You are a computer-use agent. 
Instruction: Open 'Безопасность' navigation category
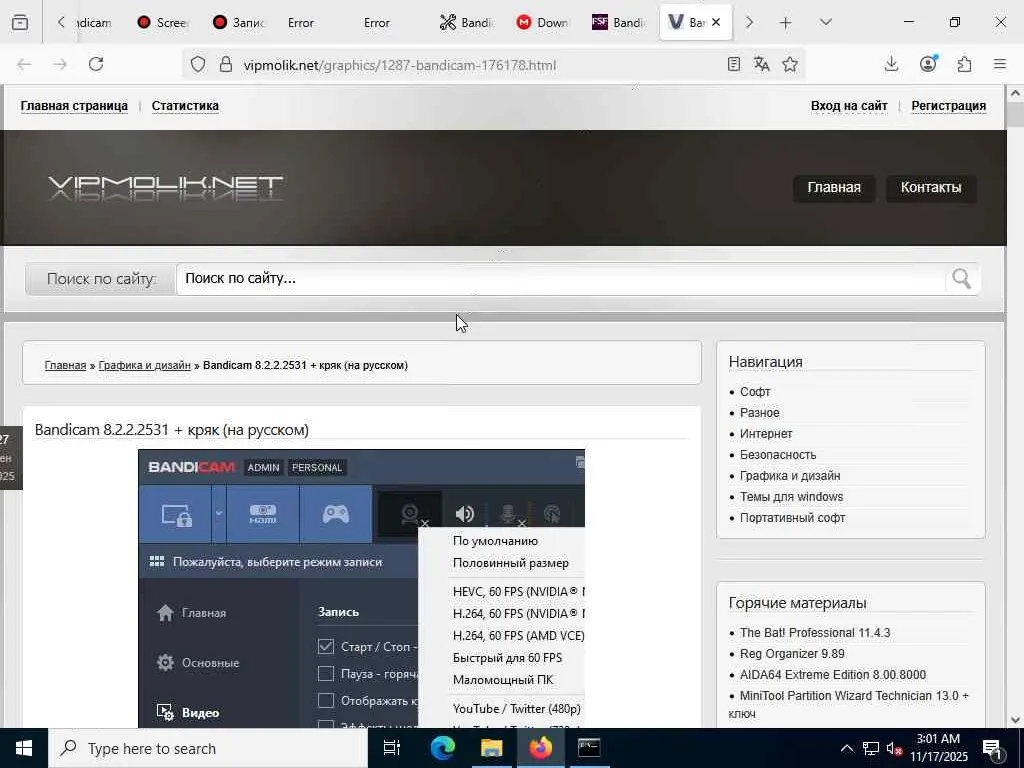(x=778, y=455)
